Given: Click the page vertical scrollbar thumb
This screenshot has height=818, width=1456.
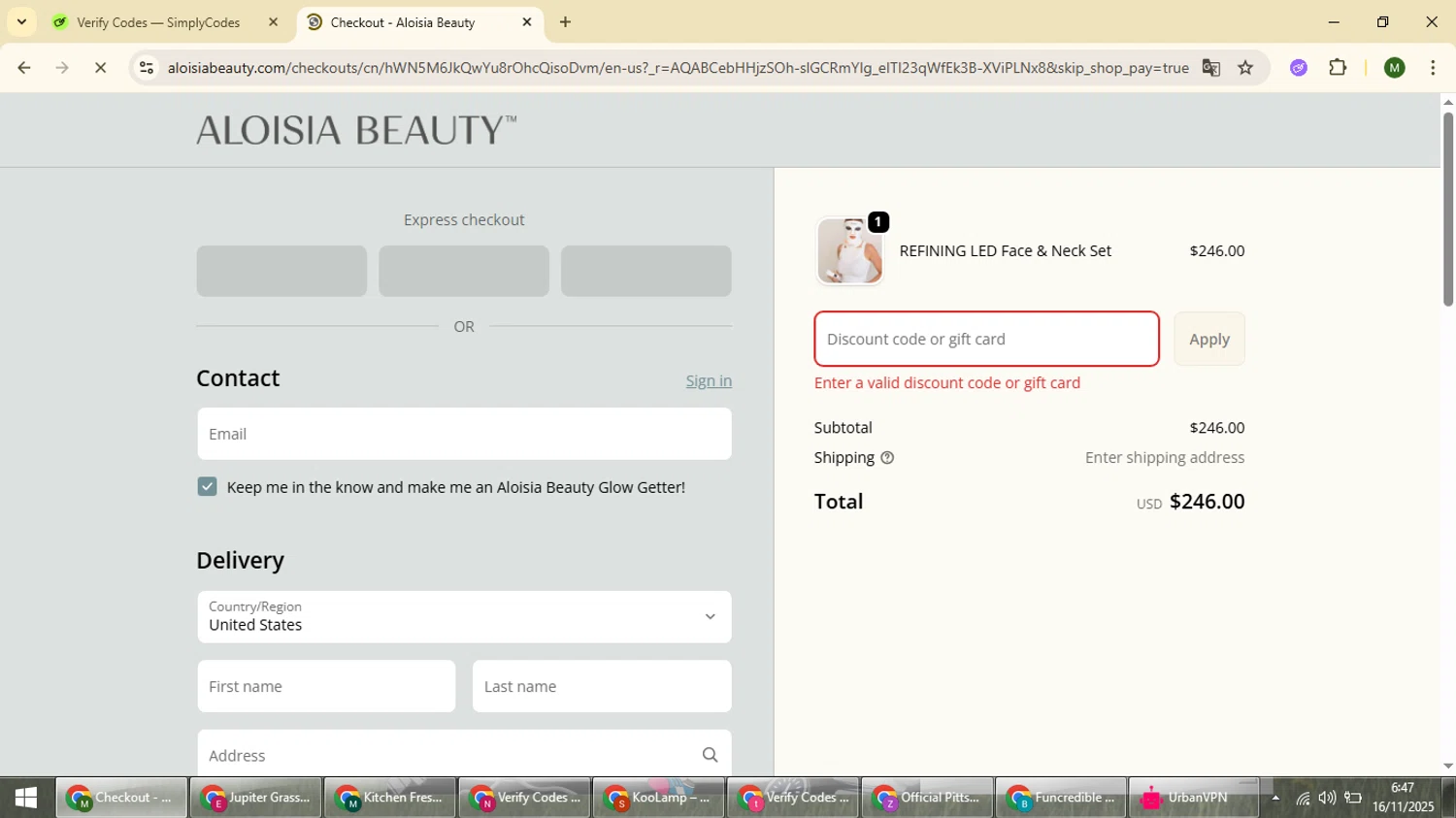Looking at the screenshot, I should pos(1447,209).
